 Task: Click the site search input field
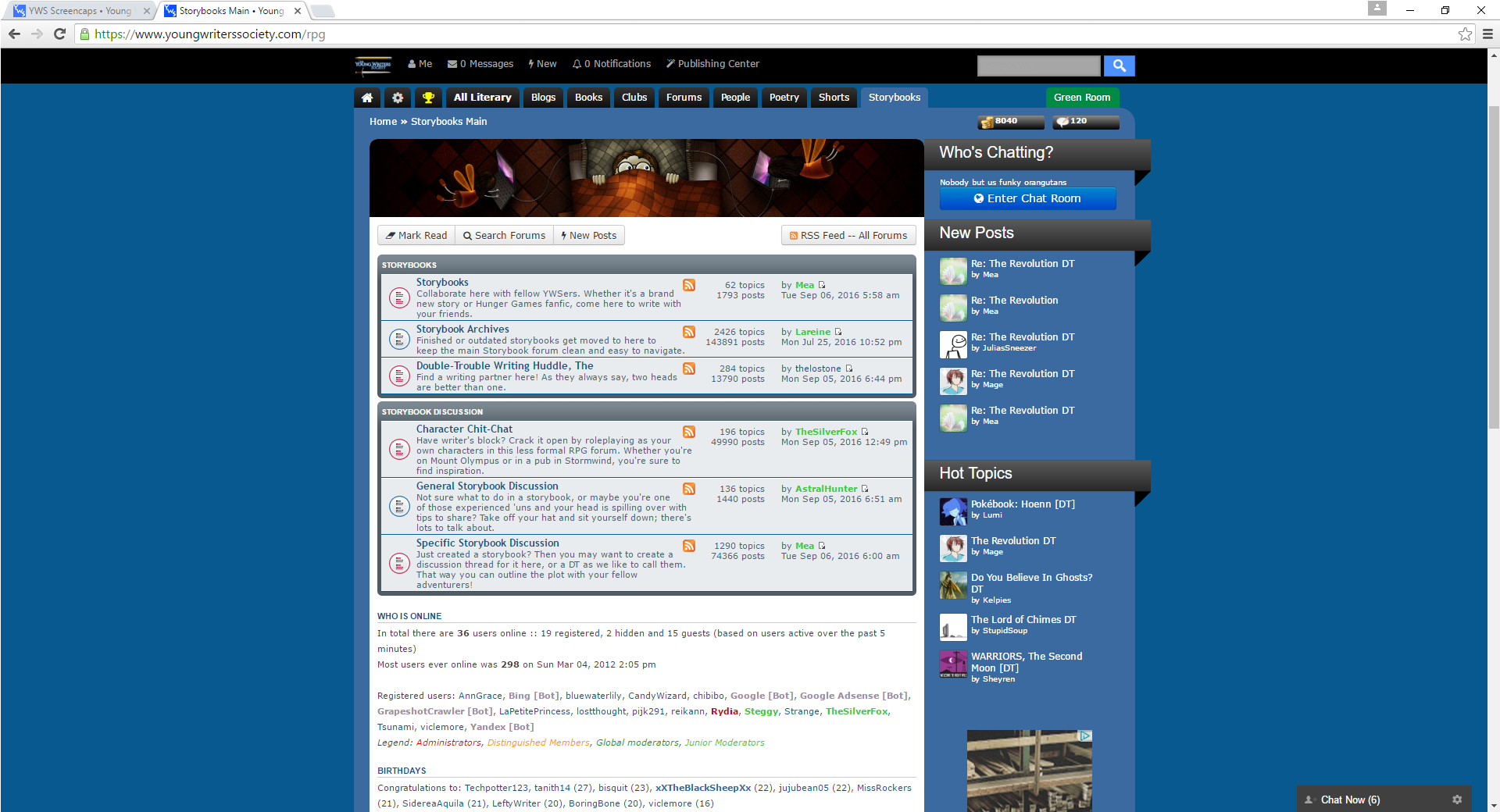[1038, 66]
